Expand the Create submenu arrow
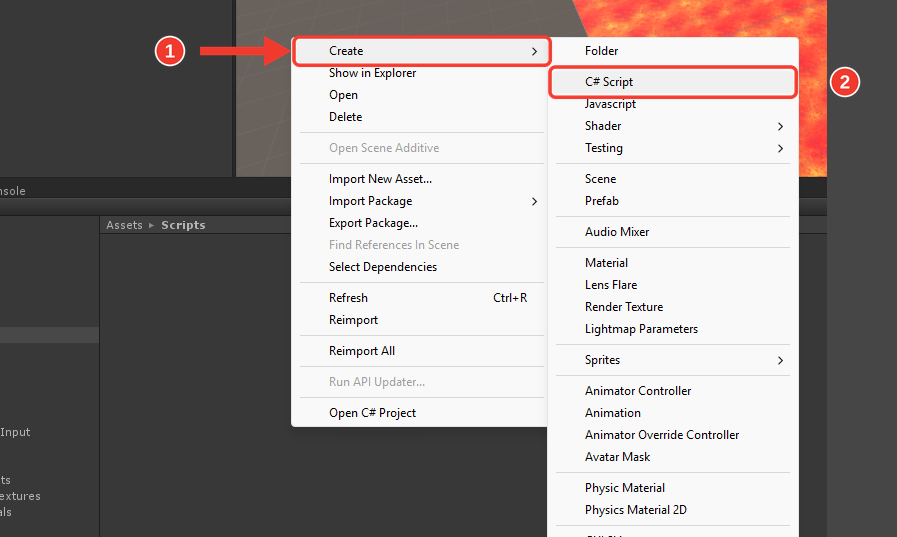 534,51
